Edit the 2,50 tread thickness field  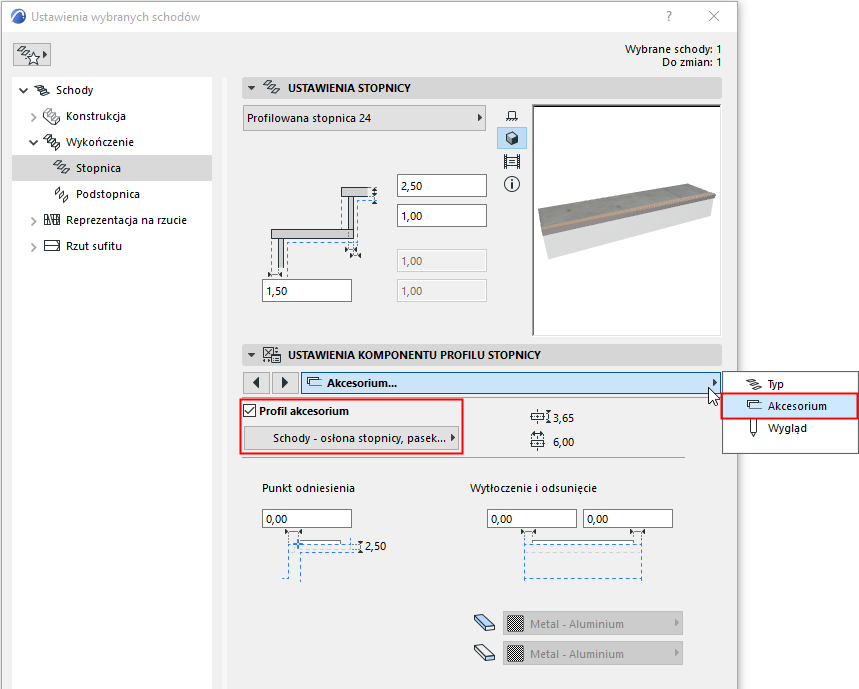(442, 186)
